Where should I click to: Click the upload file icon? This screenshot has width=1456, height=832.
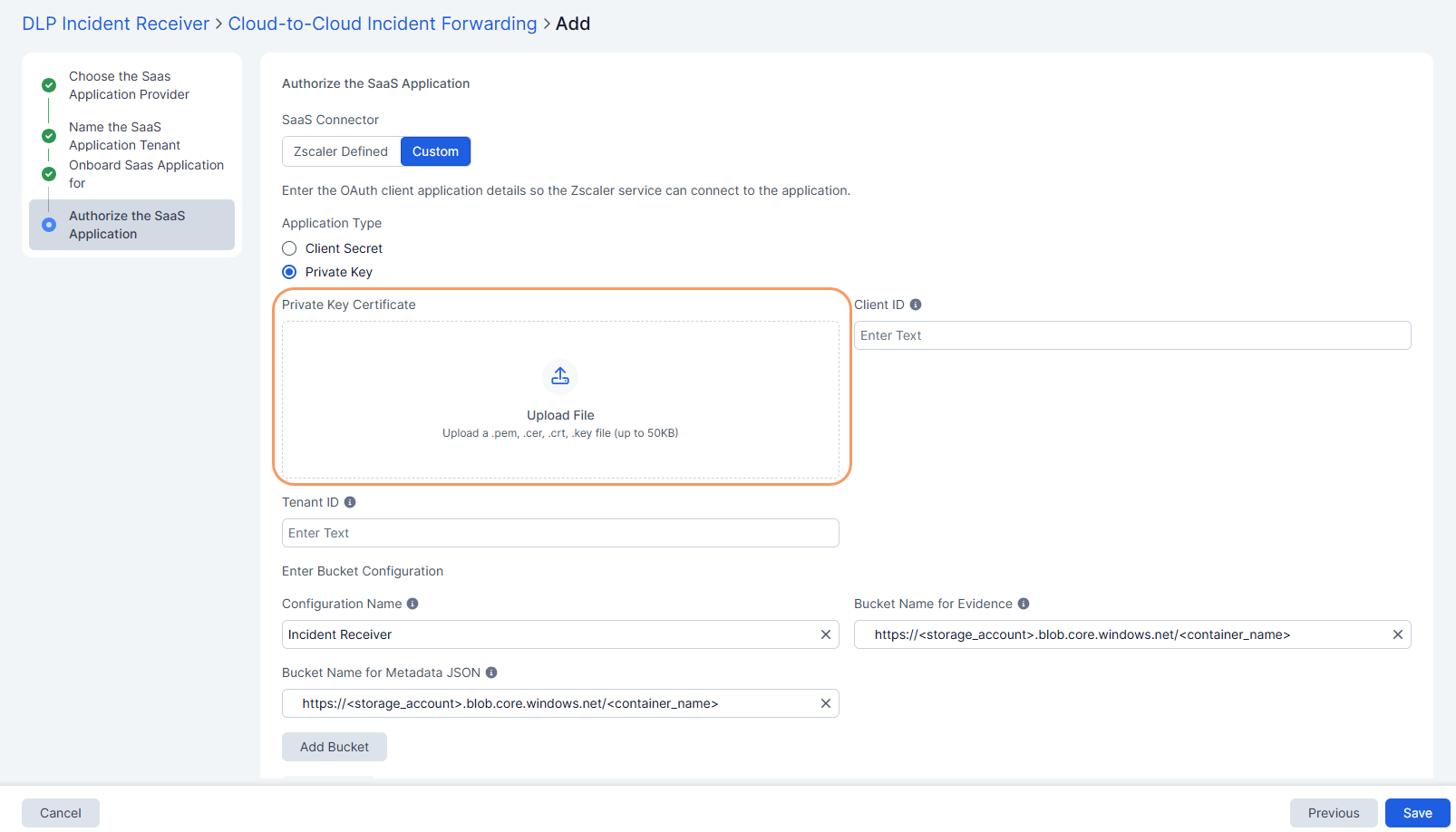coord(560,376)
